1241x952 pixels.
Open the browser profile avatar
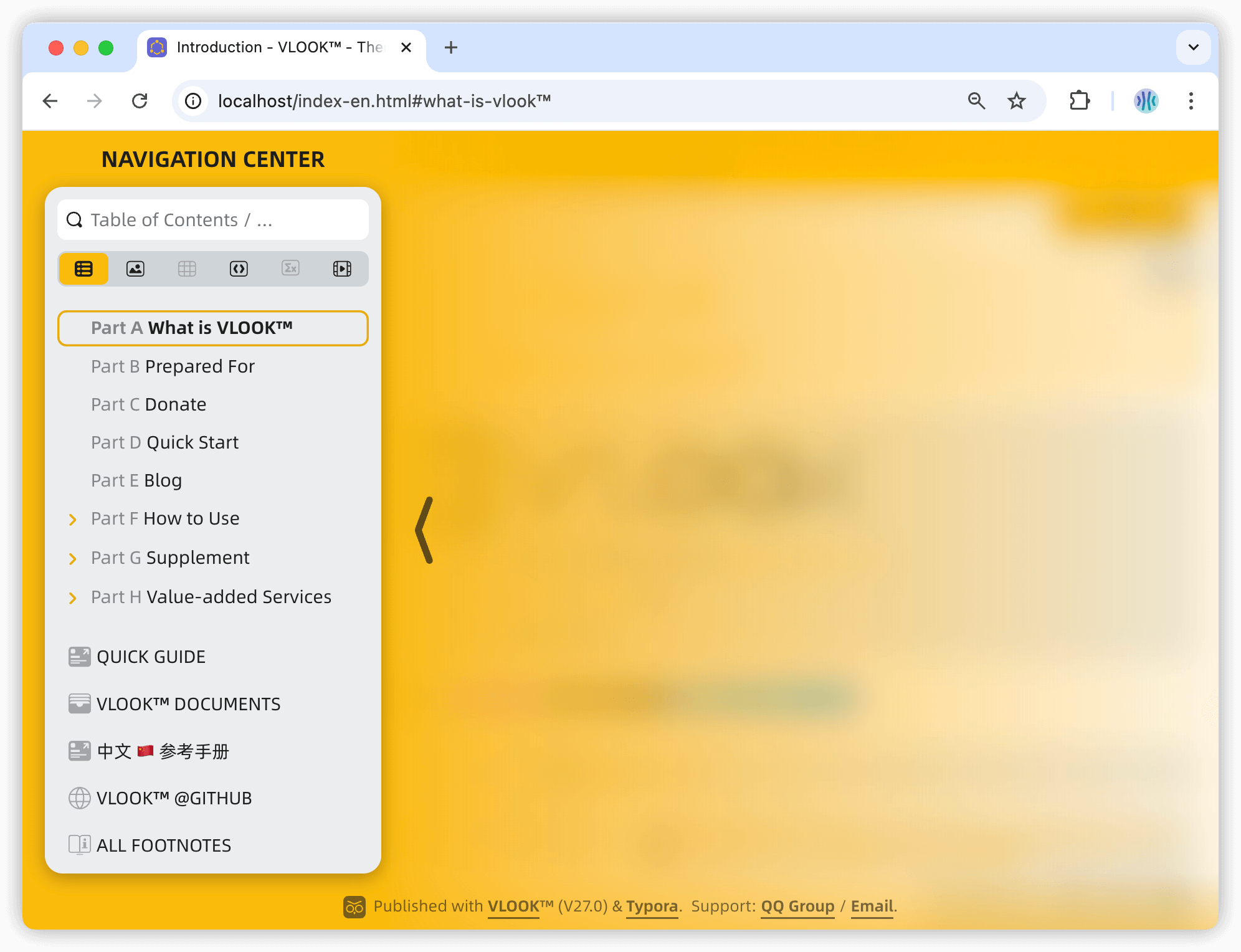pos(1146,101)
